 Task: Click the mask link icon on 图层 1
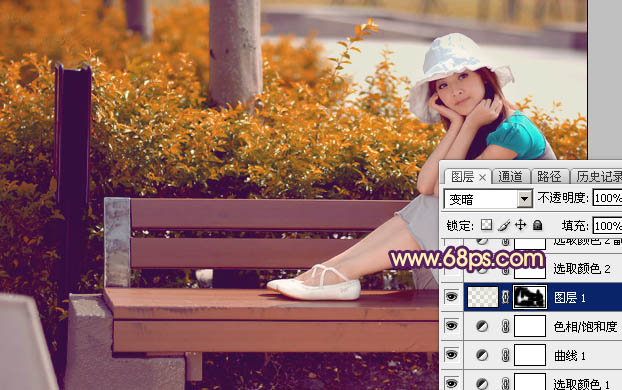505,297
